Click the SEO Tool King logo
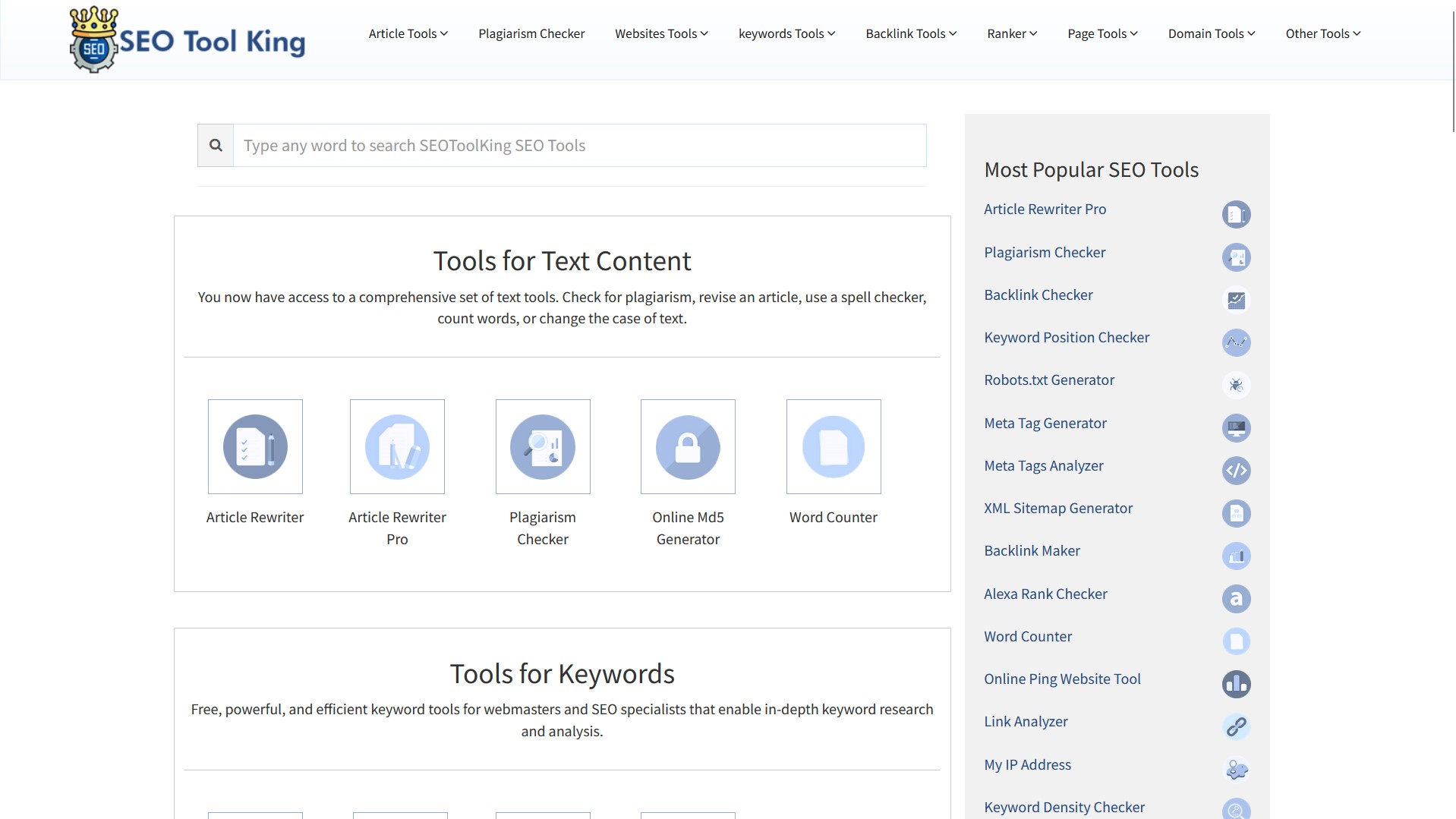The height and width of the screenshot is (819, 1456). coord(188,40)
